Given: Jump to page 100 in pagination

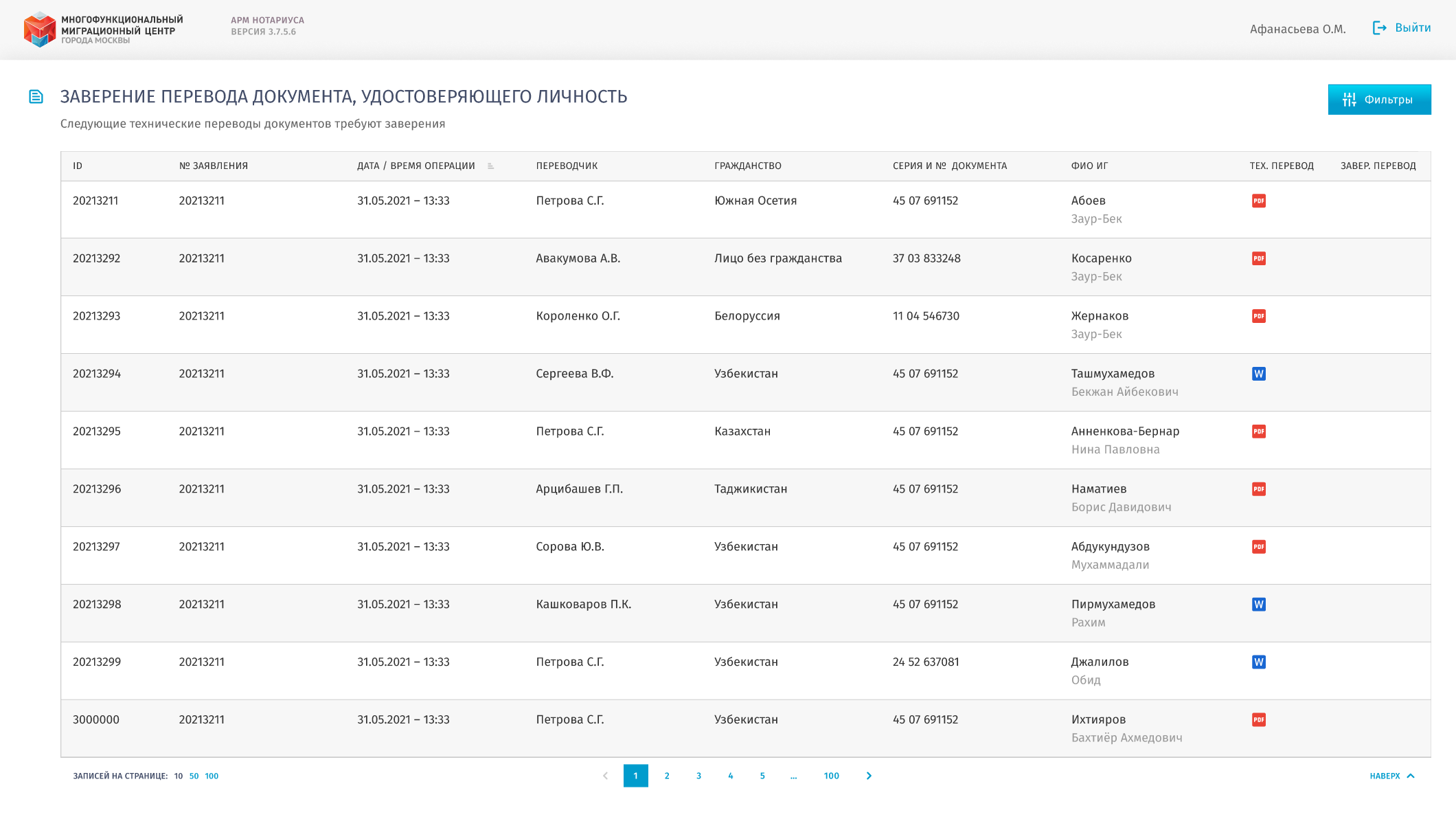Looking at the screenshot, I should [831, 776].
